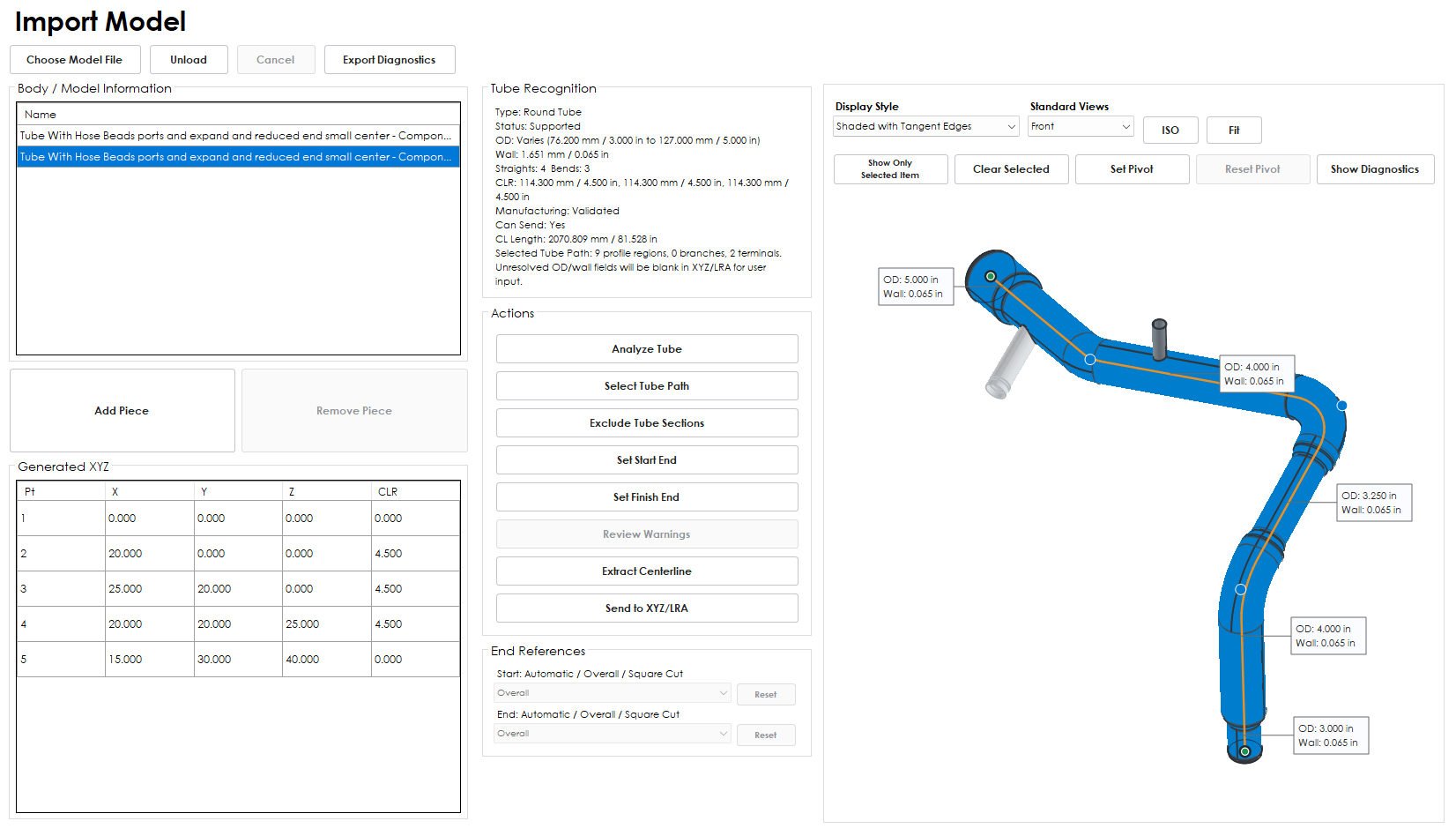Clear Selected items in viewer
The width and height of the screenshot is (1456, 836).
tap(1012, 169)
